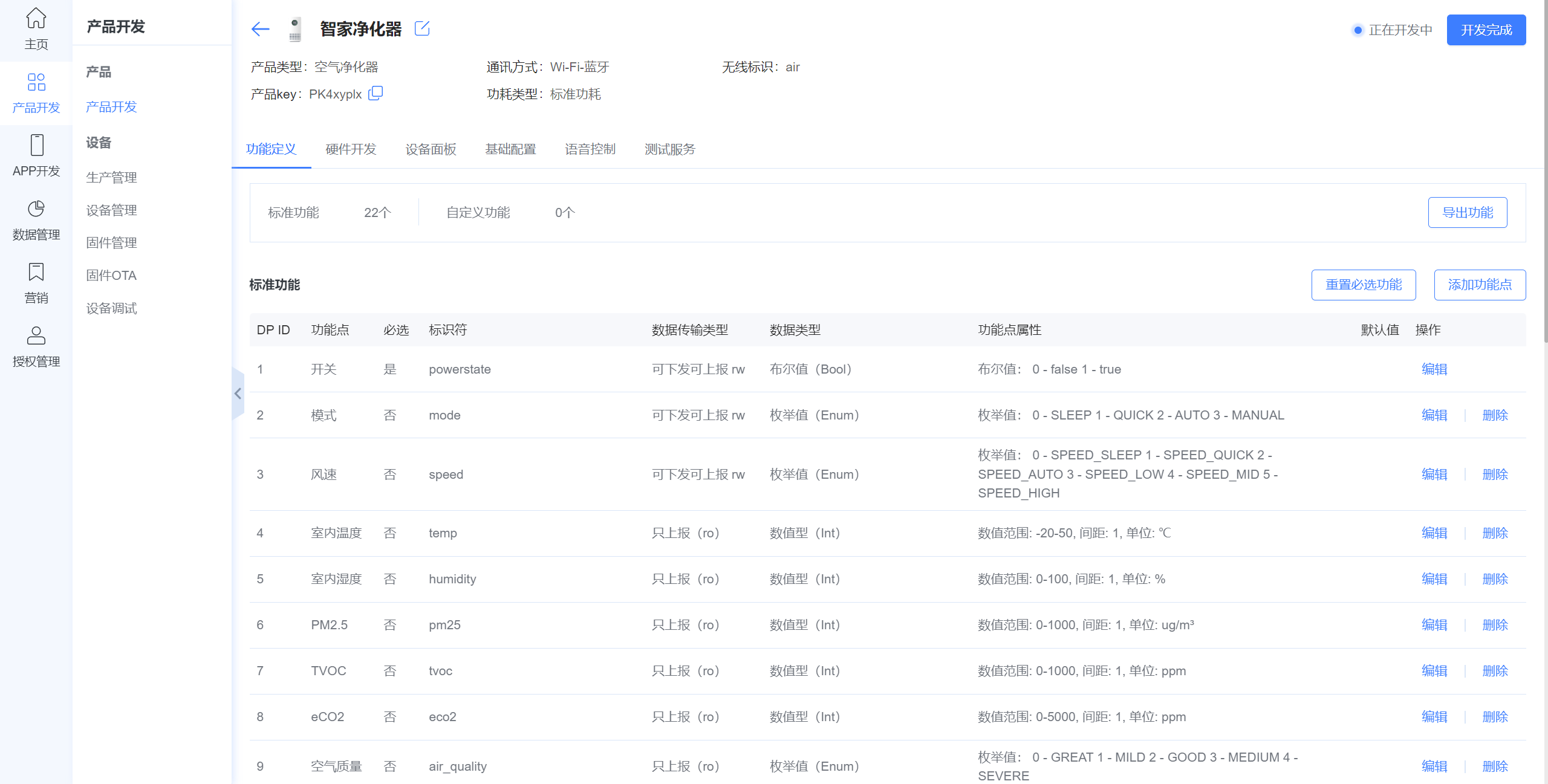1548x784 pixels.
Task: Open 设备管理 in the side menu
Action: click(x=111, y=210)
